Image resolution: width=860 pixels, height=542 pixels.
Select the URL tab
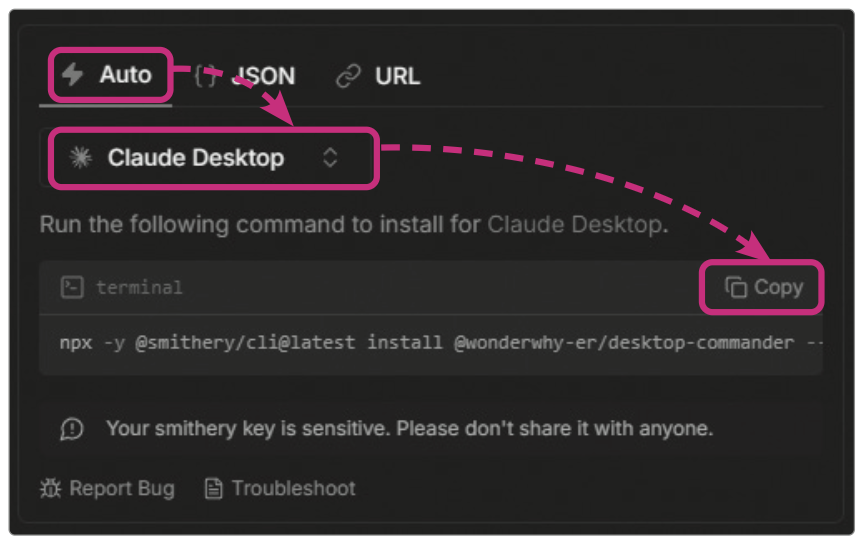(x=396, y=76)
